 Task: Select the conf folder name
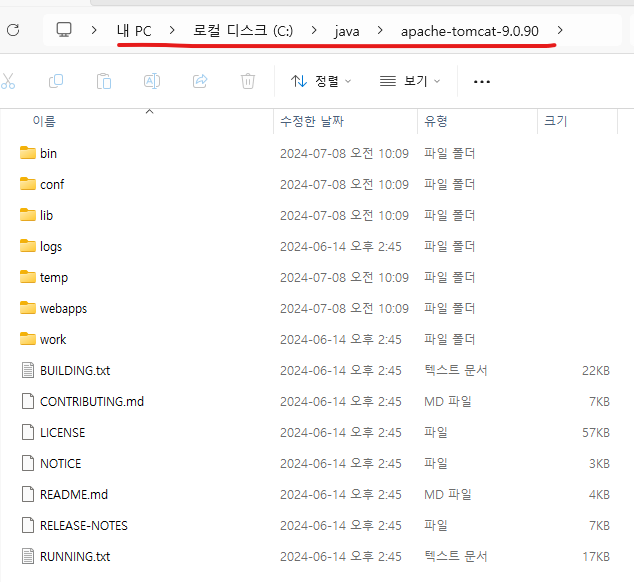pos(52,185)
